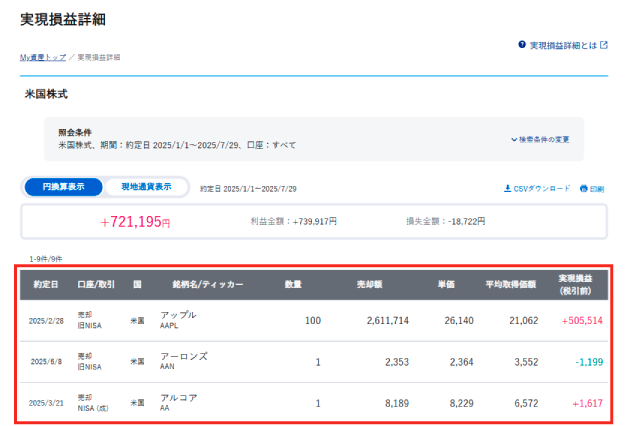This screenshot has width=627, height=426.
Task: Open the My資産トップ breadcrumb link
Action: coord(42,58)
